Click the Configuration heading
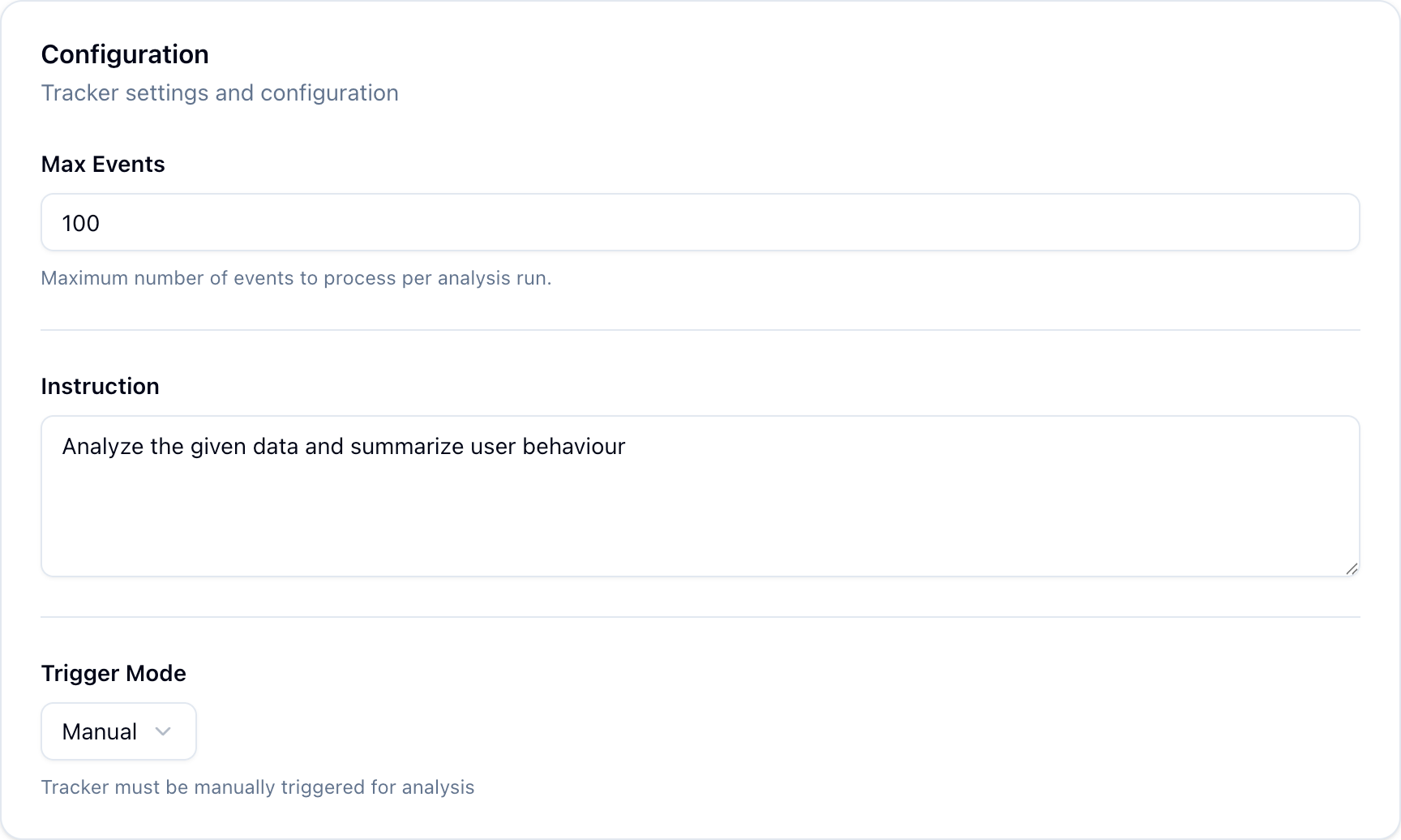1401x840 pixels. coord(125,54)
